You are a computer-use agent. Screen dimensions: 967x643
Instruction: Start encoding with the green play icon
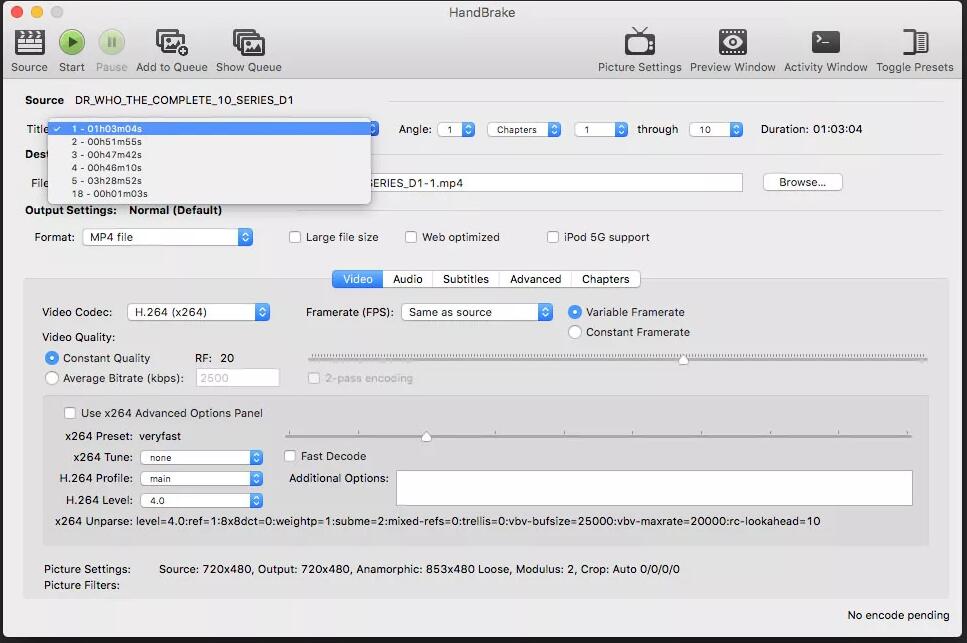point(72,43)
